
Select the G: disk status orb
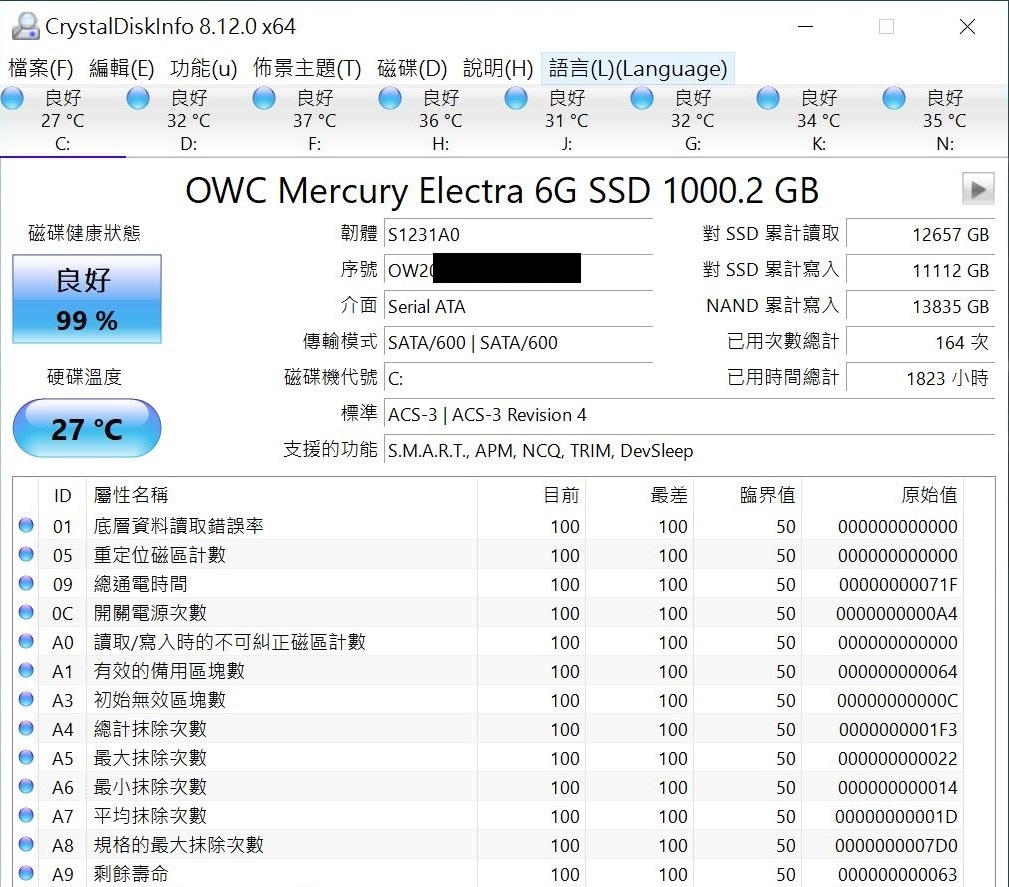[642, 98]
